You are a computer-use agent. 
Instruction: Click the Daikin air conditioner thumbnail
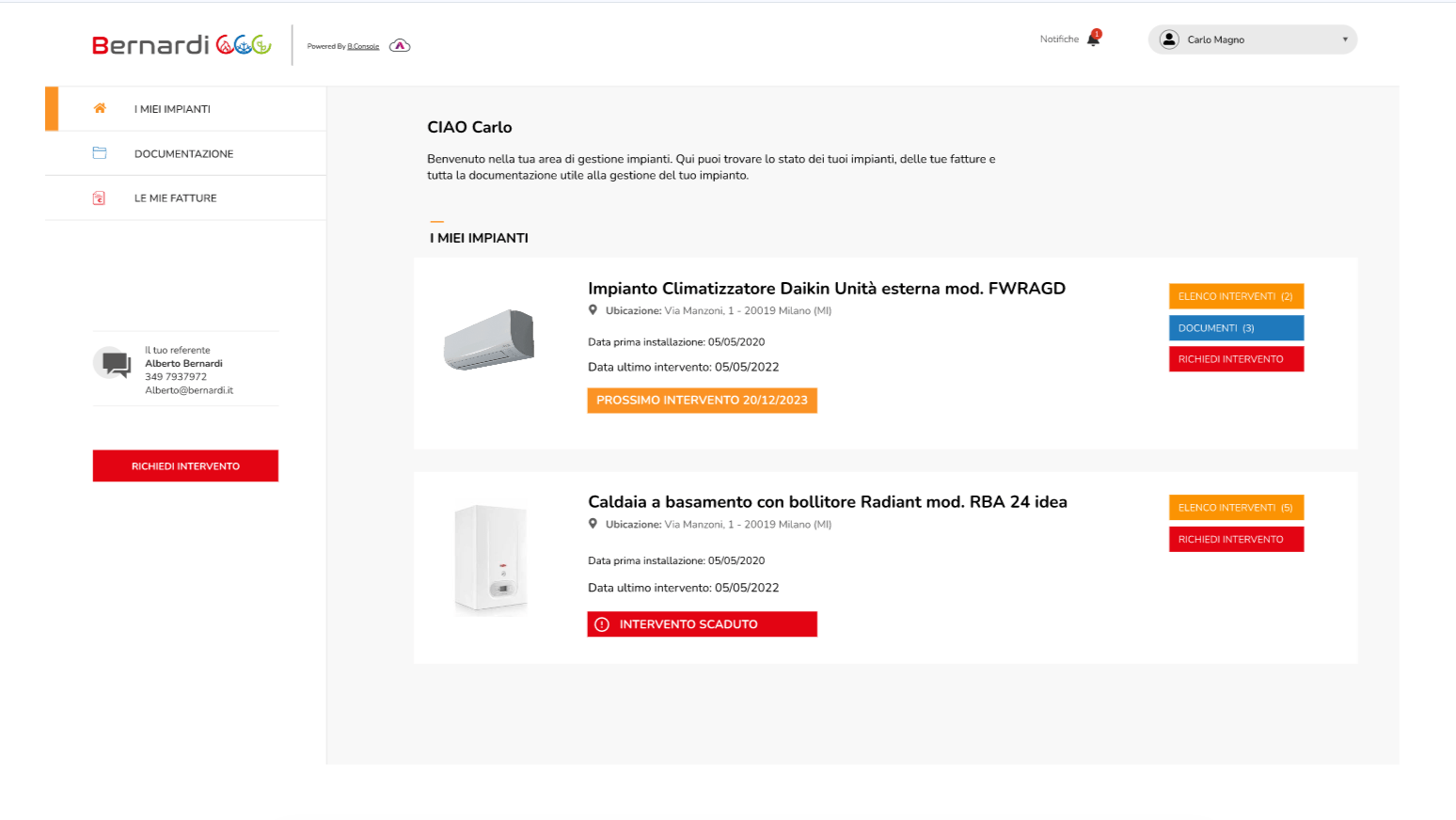(x=489, y=339)
